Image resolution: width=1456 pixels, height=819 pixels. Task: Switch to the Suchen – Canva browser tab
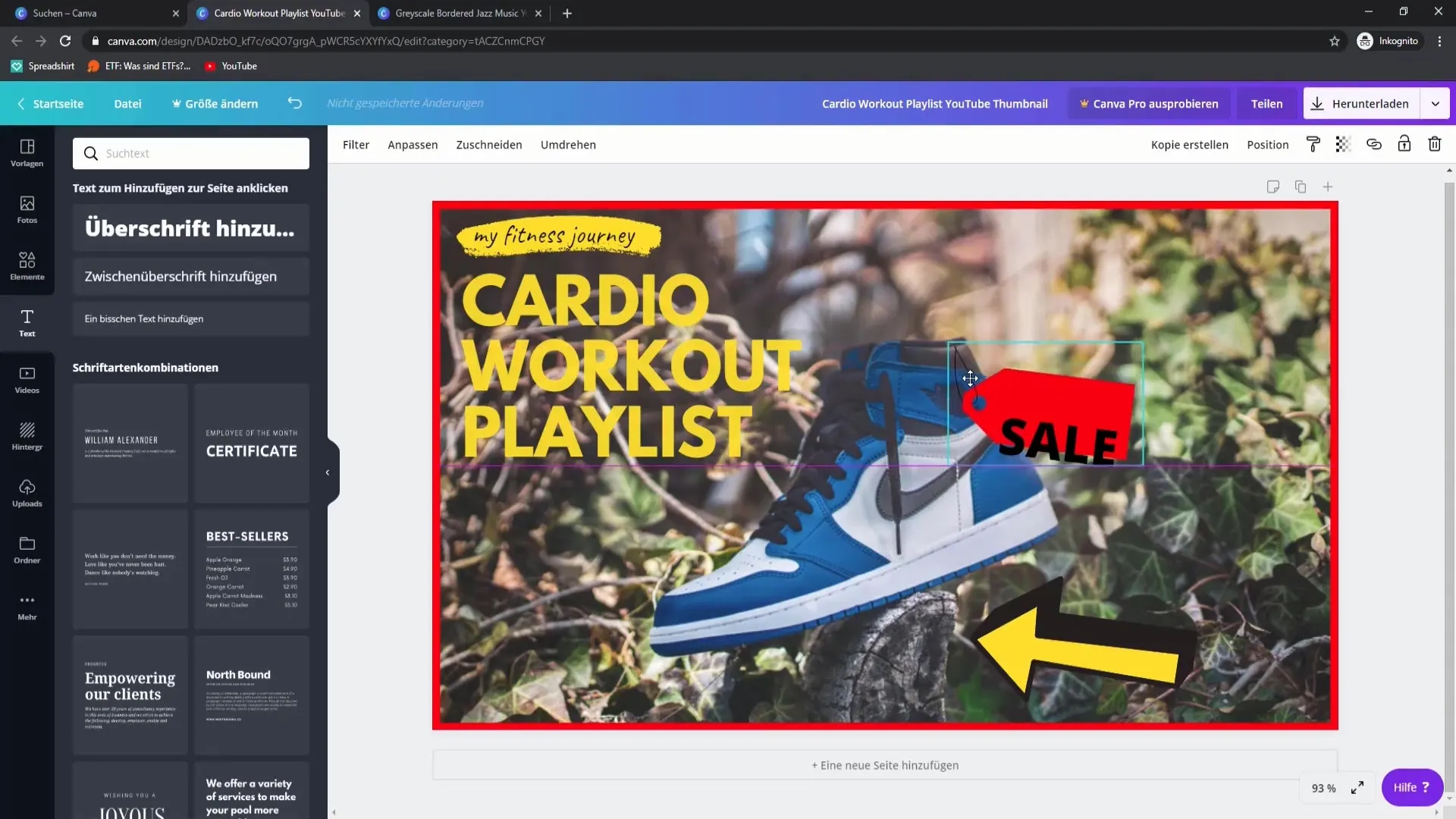[x=95, y=13]
